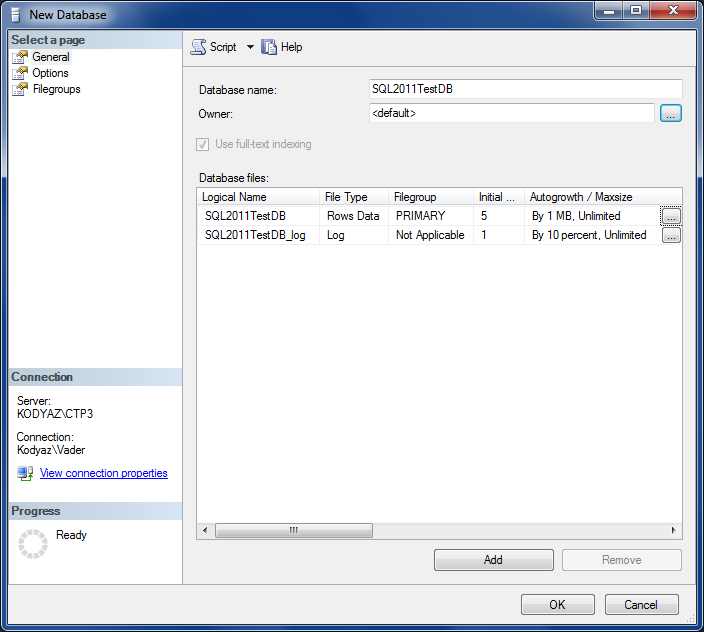
Task: Click the scroll left arrow
Action: [205, 530]
